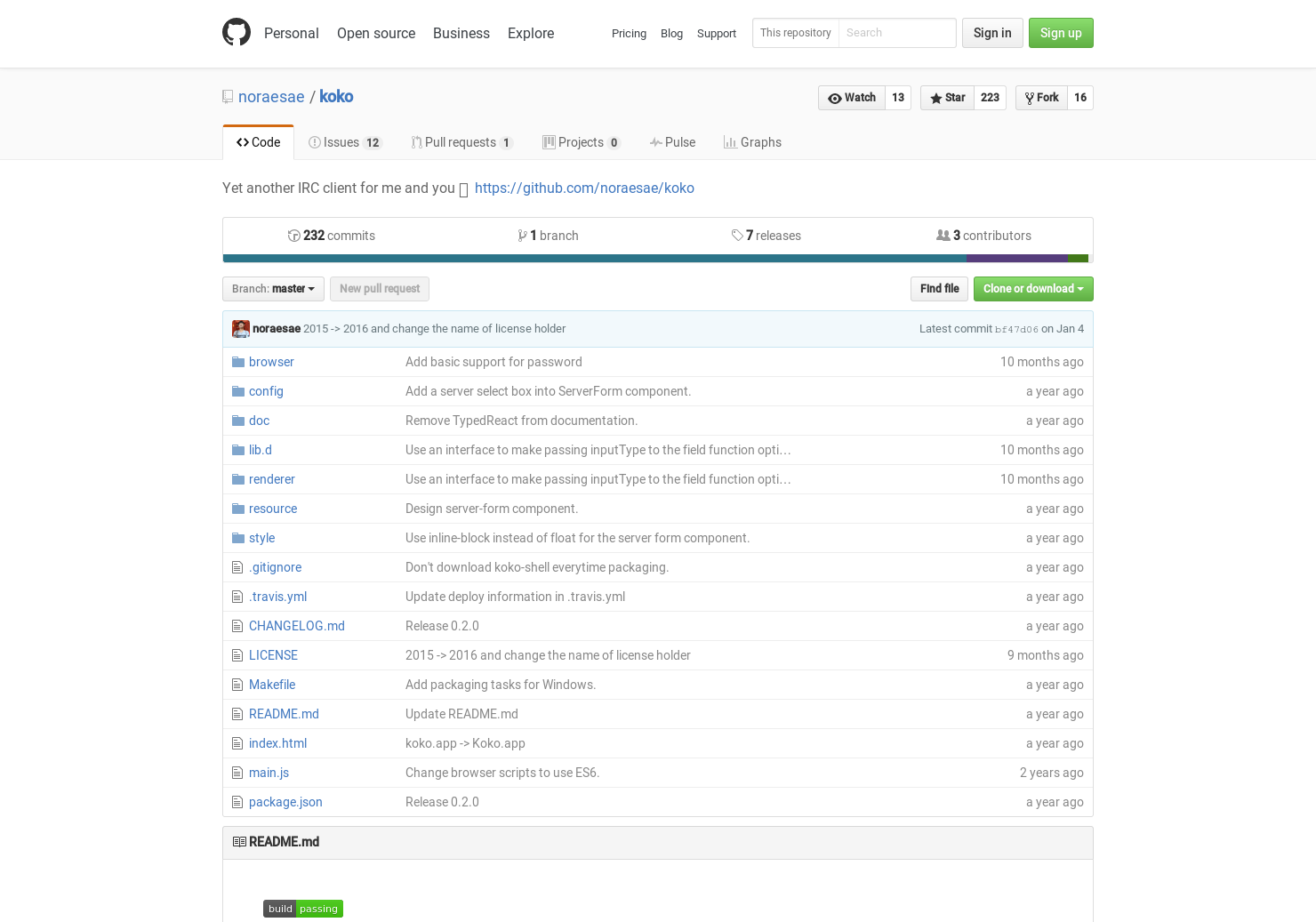Star the koko repository
Screen dimensions: 1316x922
pos(948,98)
